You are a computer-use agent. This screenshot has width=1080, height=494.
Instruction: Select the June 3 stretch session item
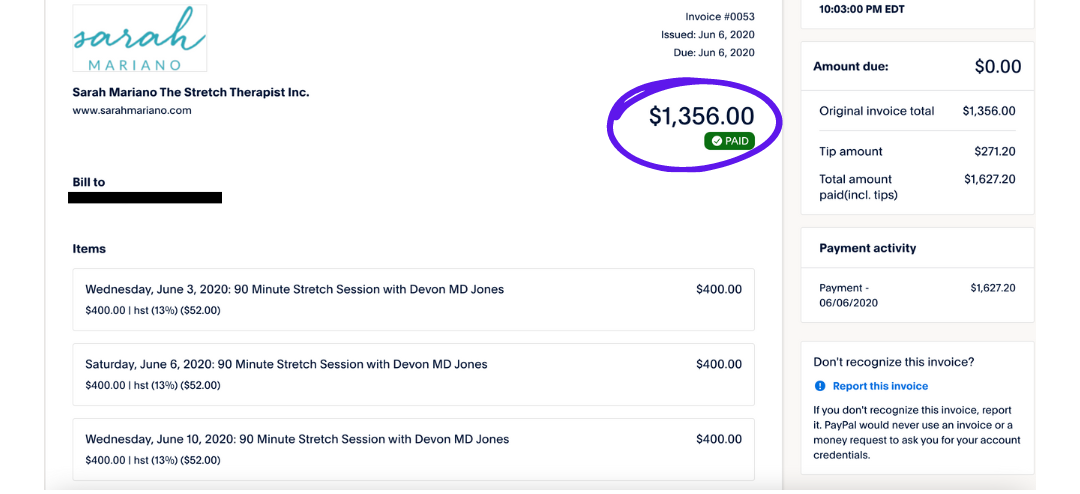pyautogui.click(x=413, y=299)
